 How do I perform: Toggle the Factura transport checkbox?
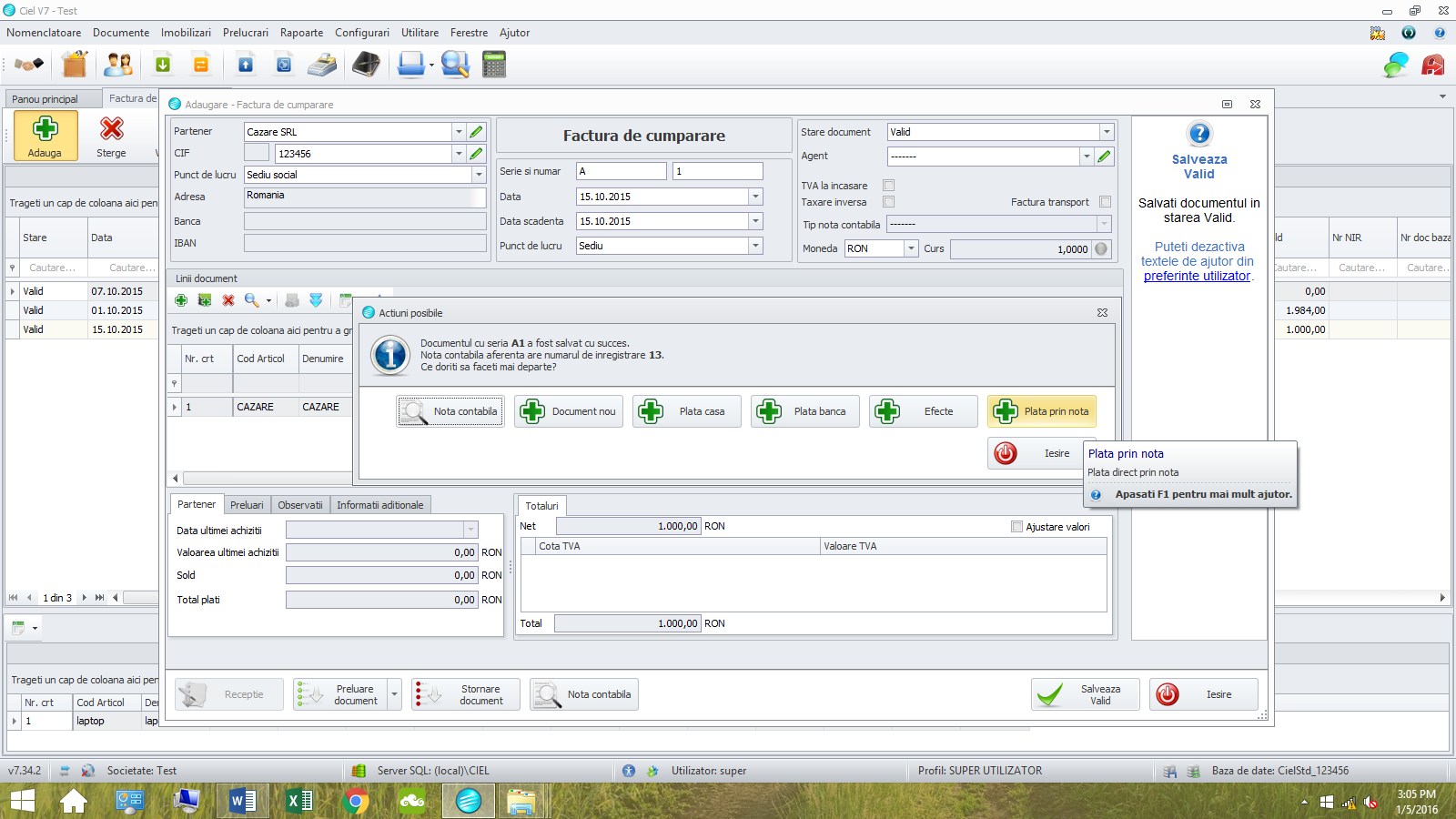click(1105, 202)
